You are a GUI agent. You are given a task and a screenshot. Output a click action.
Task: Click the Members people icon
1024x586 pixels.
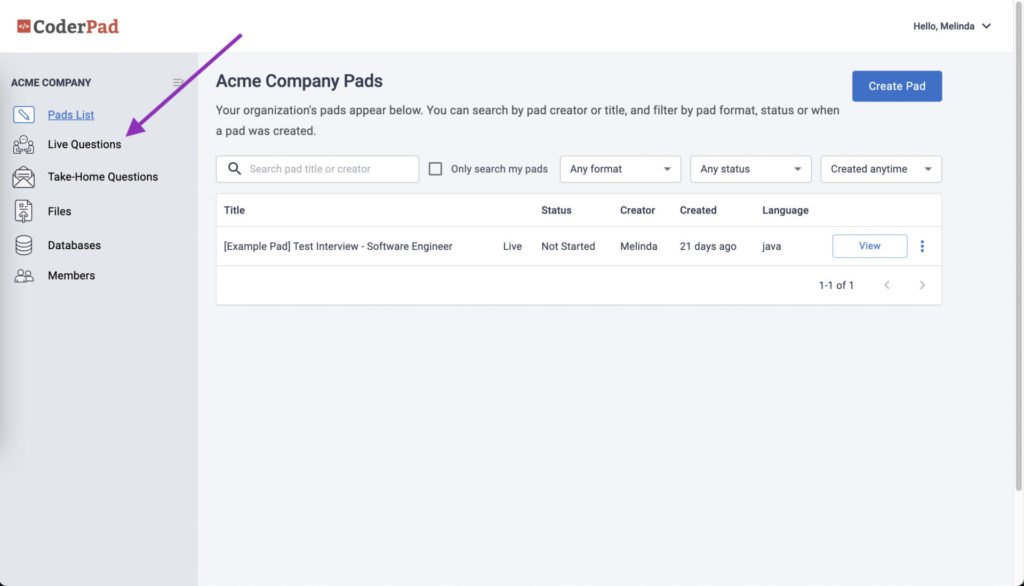pyautogui.click(x=24, y=276)
